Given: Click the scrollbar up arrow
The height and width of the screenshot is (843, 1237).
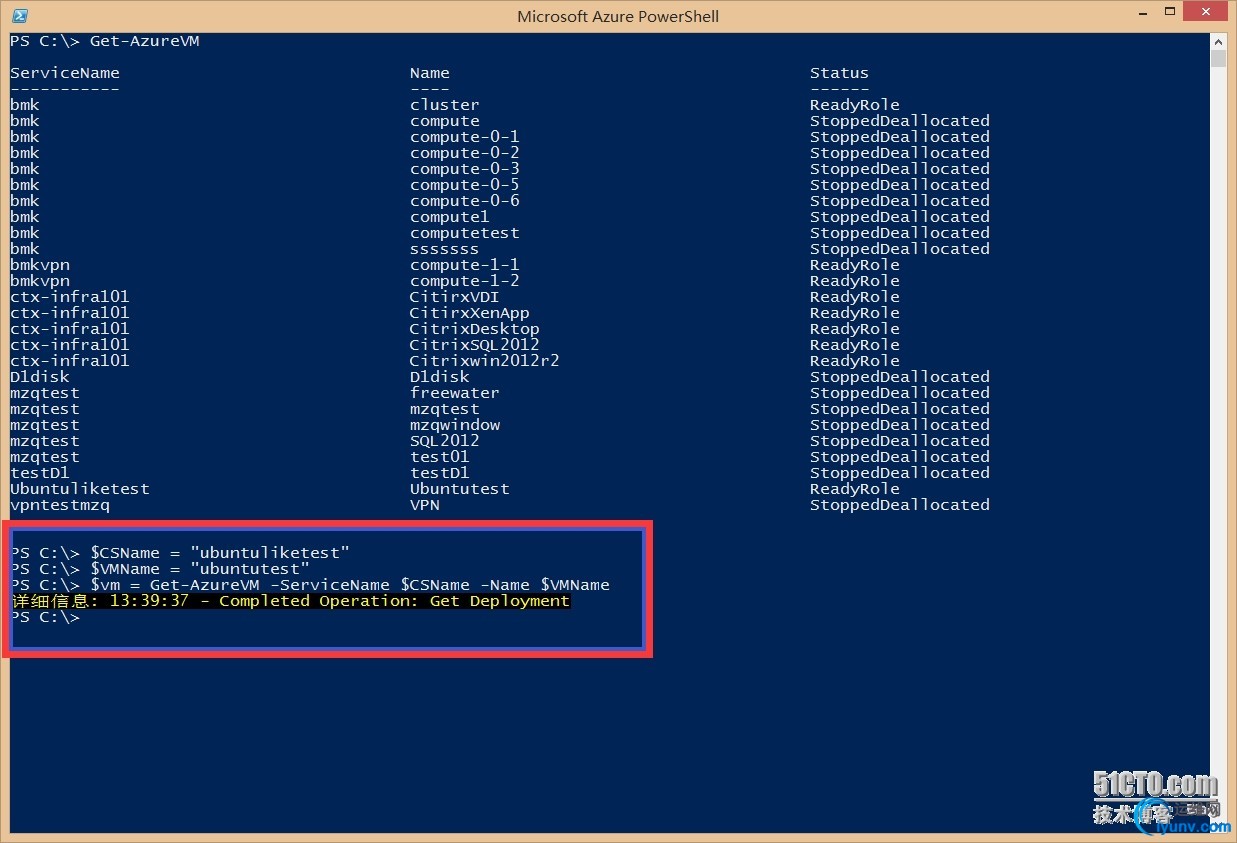Looking at the screenshot, I should [x=1218, y=40].
